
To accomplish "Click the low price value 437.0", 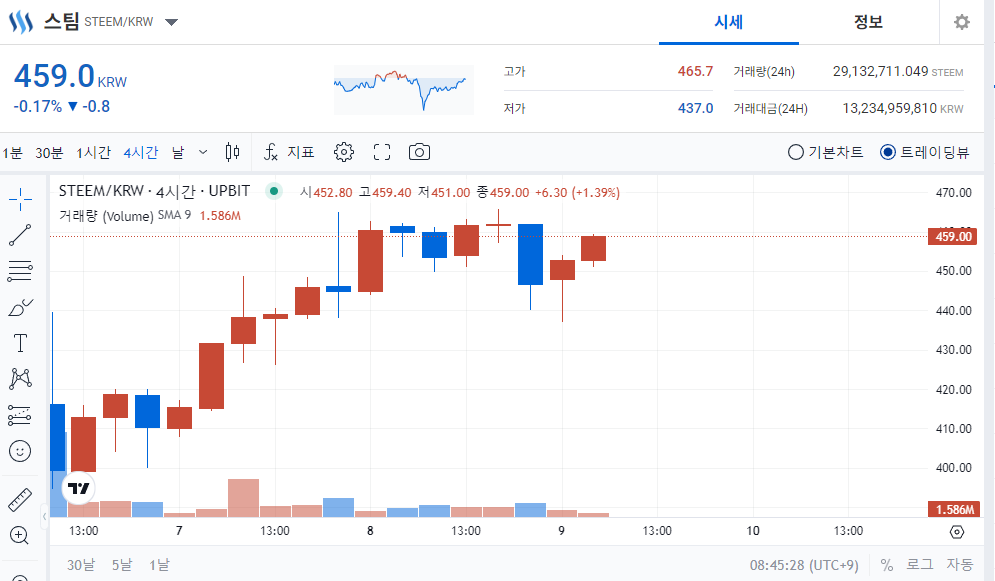I will click(x=695, y=108).
